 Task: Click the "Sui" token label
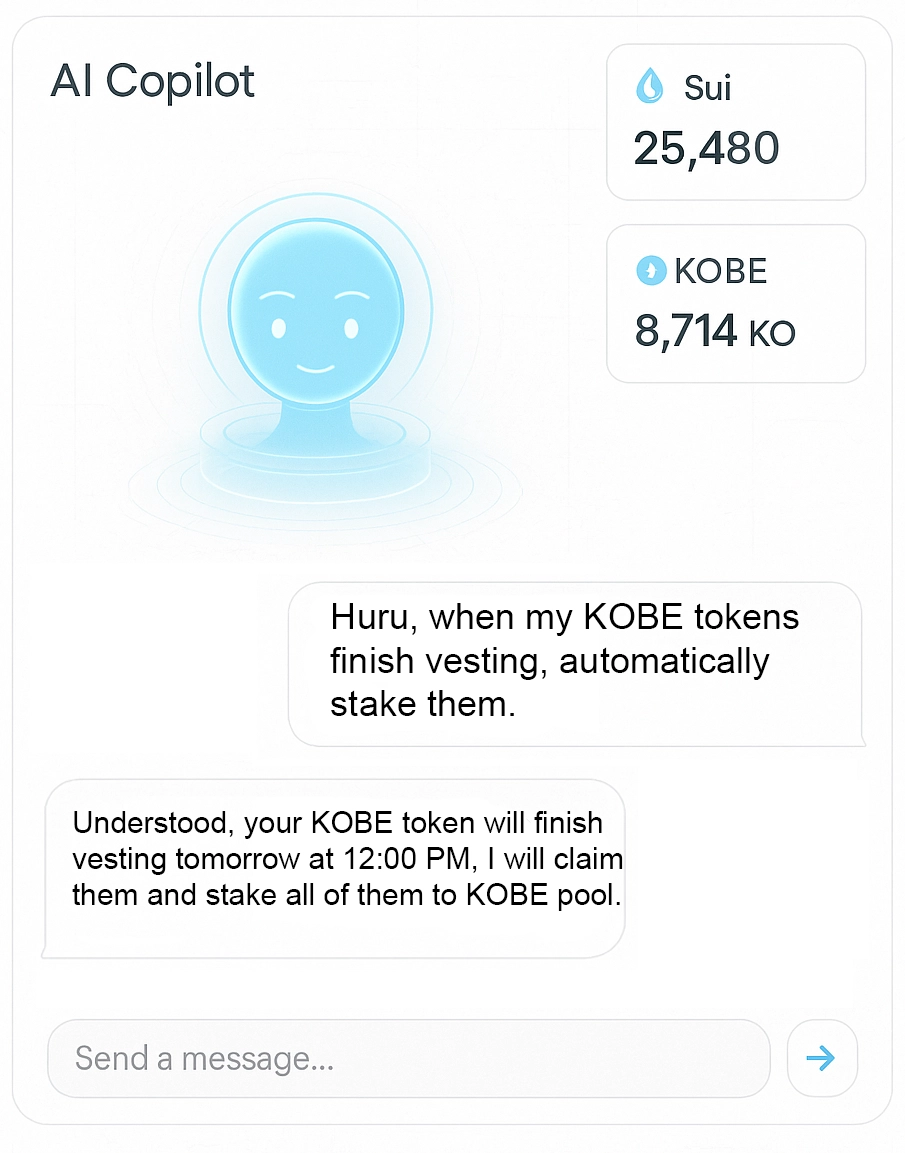point(708,88)
